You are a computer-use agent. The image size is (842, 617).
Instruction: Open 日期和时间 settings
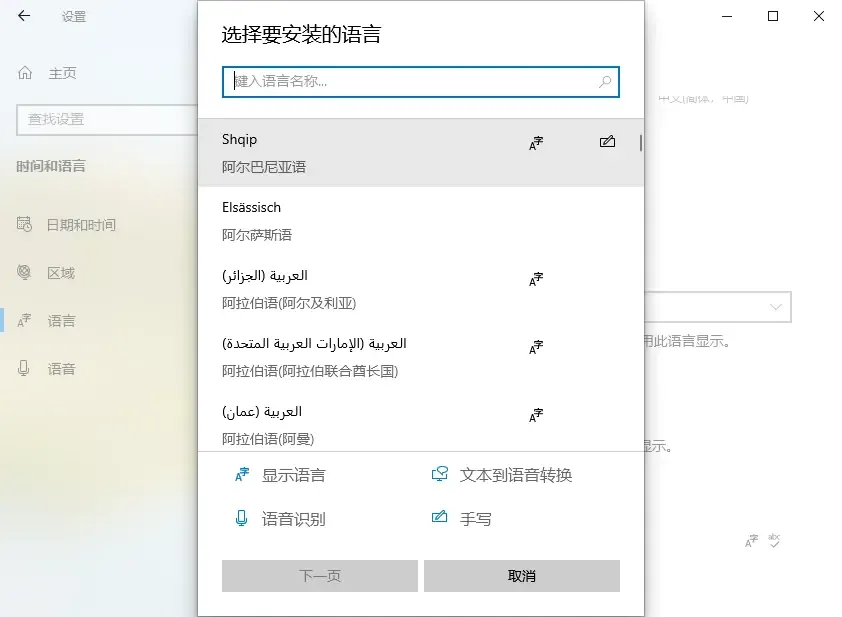coord(81,225)
